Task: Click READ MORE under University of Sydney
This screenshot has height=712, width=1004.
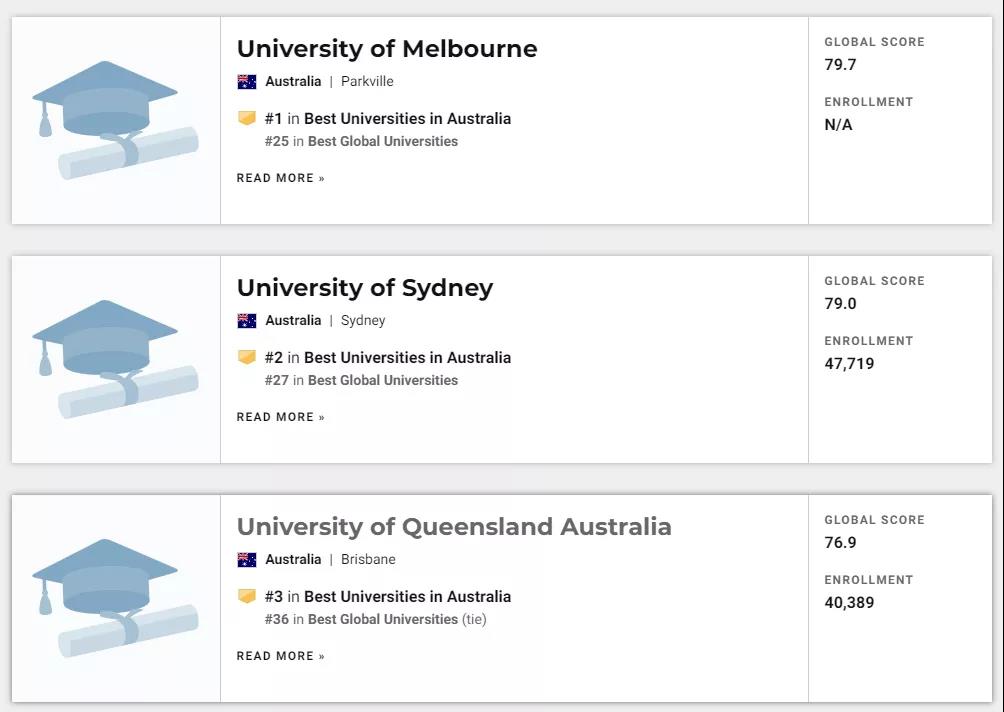Action: click(280, 417)
